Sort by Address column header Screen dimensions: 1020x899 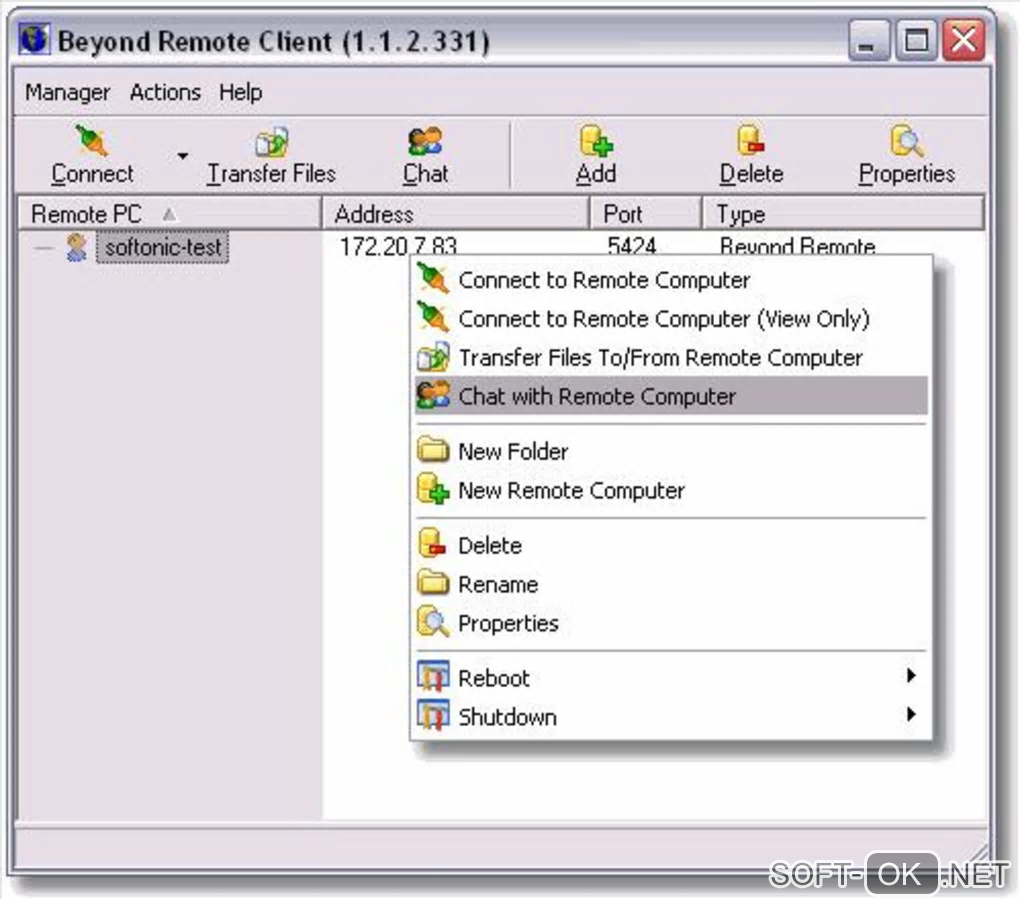(456, 213)
